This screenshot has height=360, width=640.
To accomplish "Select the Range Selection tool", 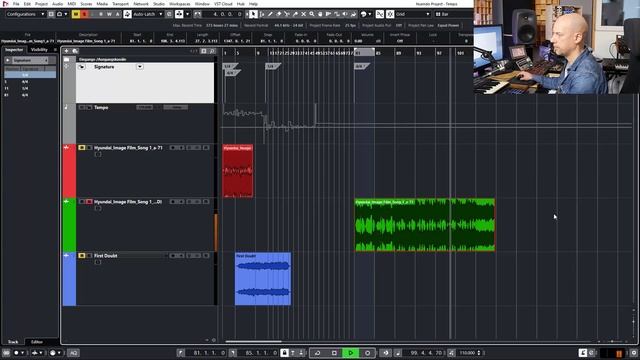I will pos(262,14).
